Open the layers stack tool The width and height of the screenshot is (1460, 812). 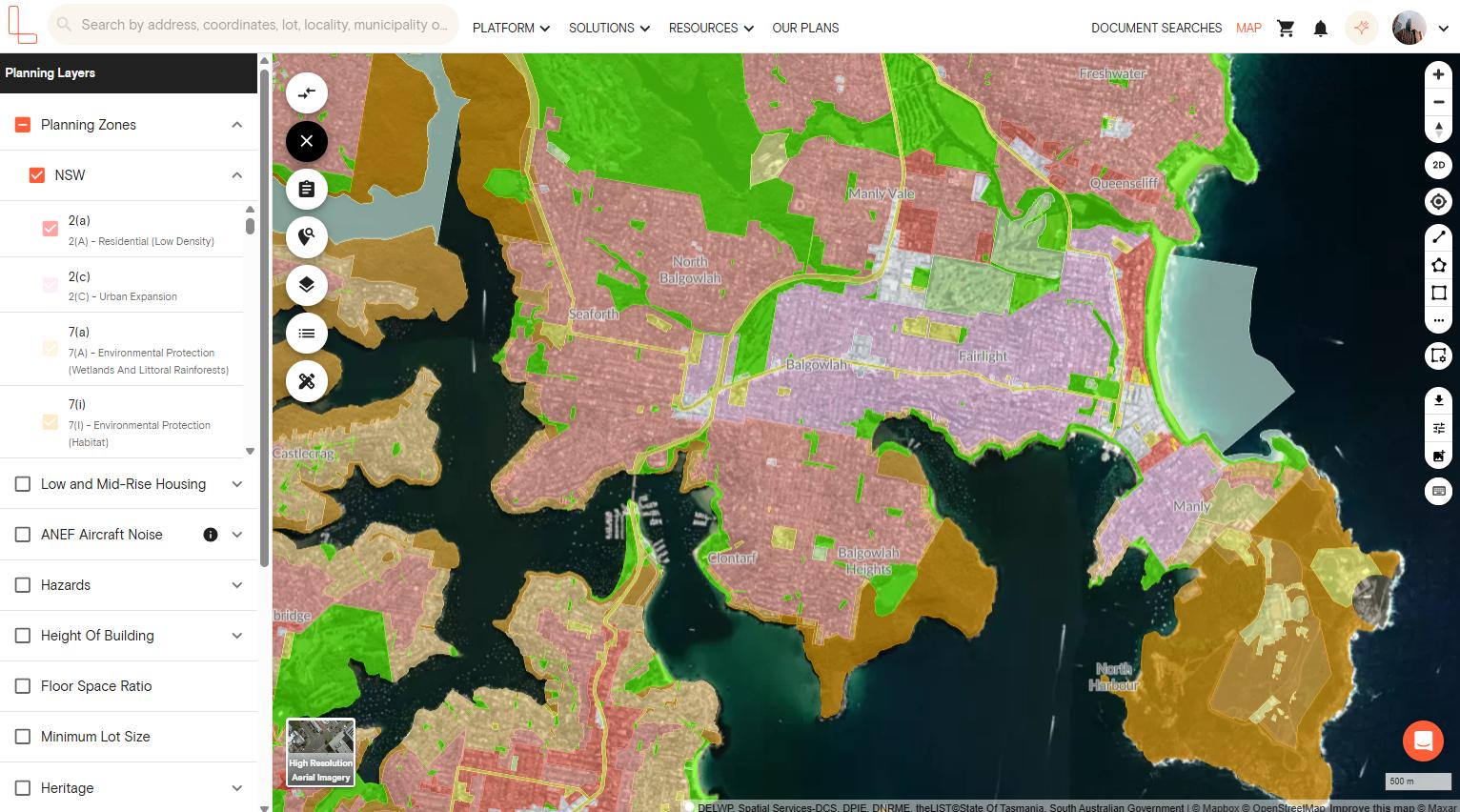(x=307, y=285)
